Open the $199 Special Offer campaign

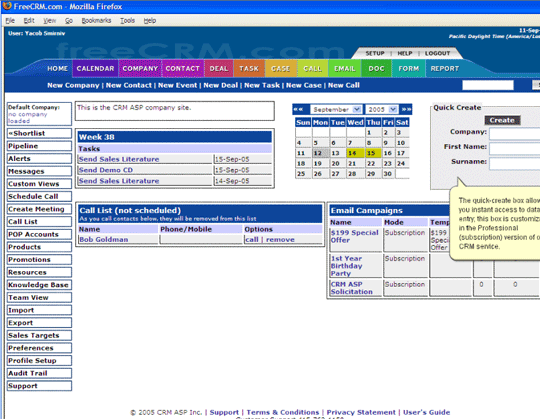(x=354, y=236)
